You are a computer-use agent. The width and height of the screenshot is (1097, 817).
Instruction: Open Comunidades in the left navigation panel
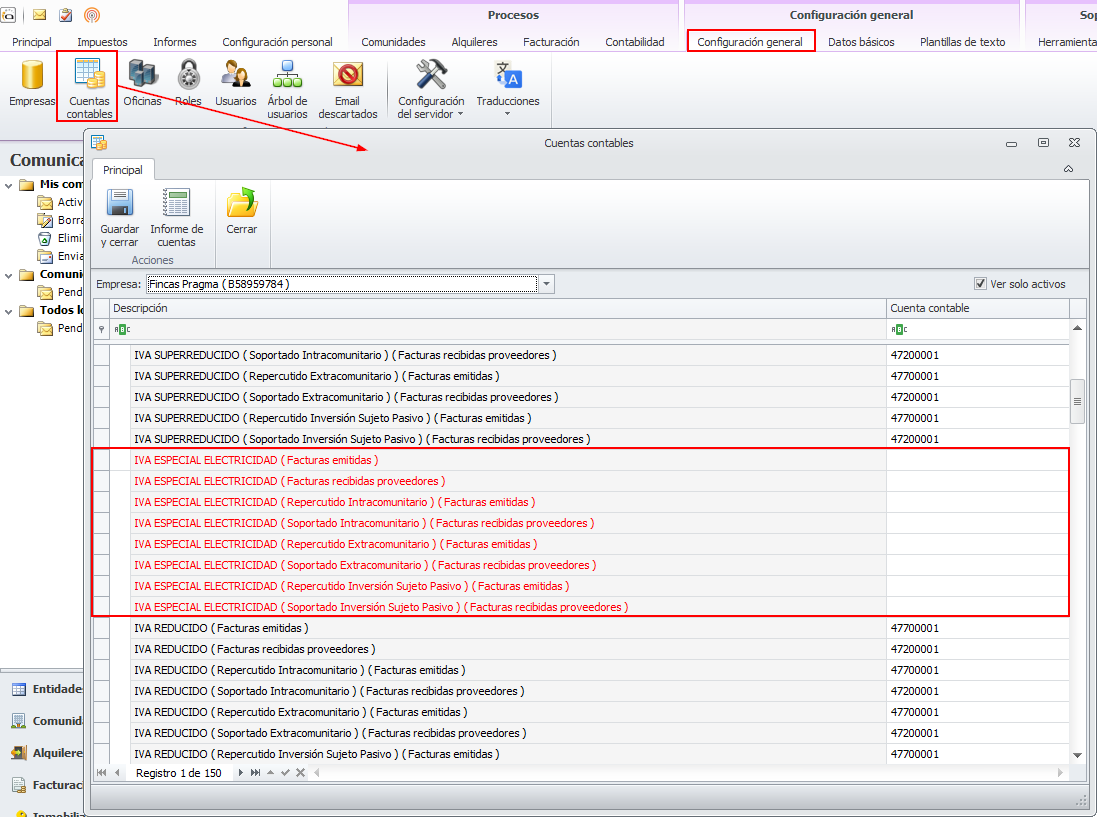click(x=47, y=720)
